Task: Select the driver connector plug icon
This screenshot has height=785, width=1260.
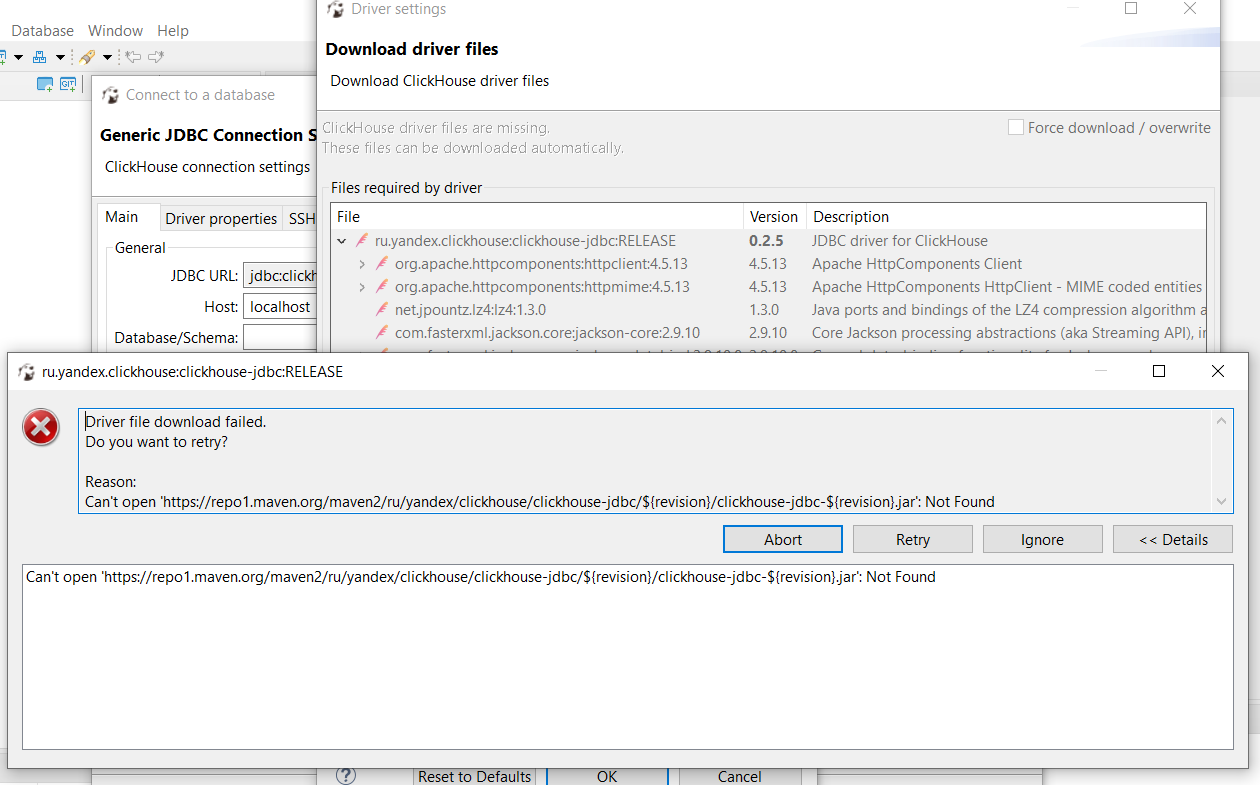Action: coord(88,57)
